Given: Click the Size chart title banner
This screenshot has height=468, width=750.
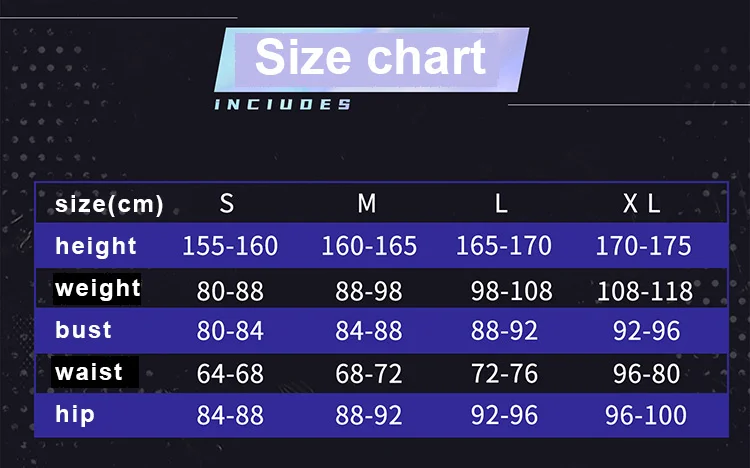Looking at the screenshot, I should [371, 59].
